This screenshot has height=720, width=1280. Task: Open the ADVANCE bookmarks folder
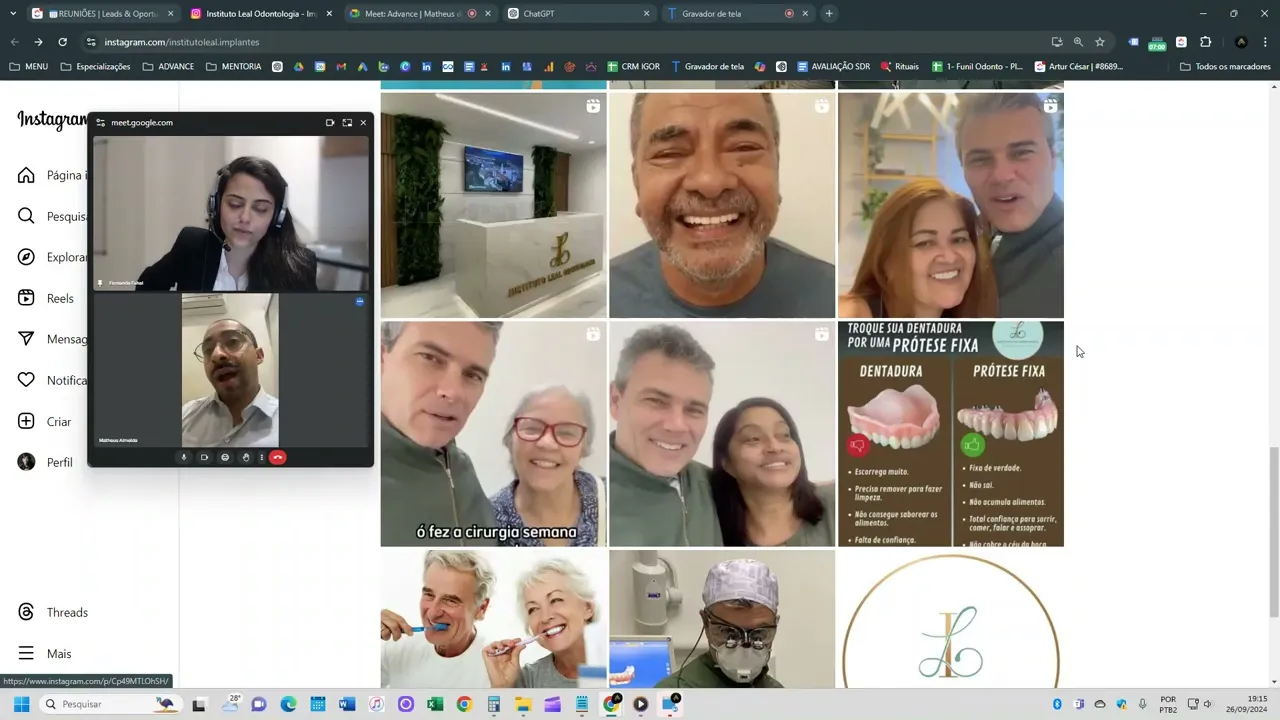[168, 67]
